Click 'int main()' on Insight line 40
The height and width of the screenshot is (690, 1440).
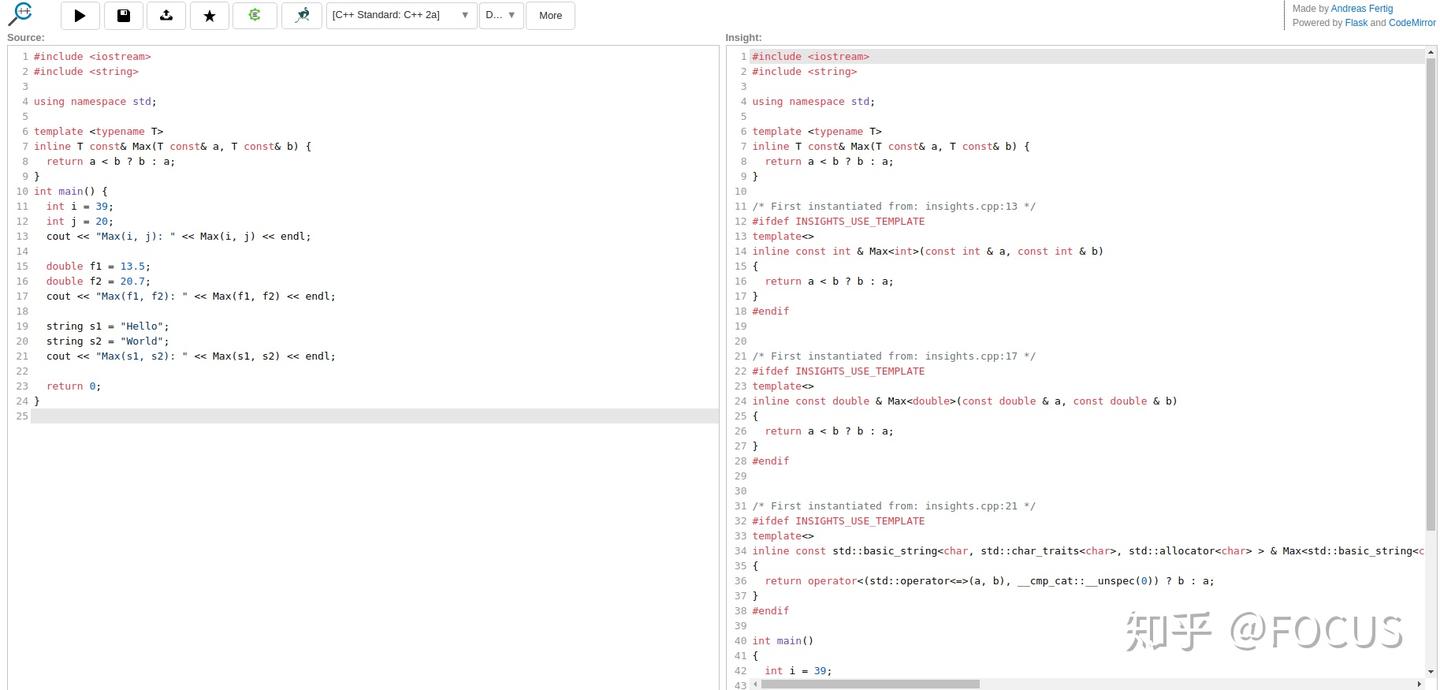point(783,641)
